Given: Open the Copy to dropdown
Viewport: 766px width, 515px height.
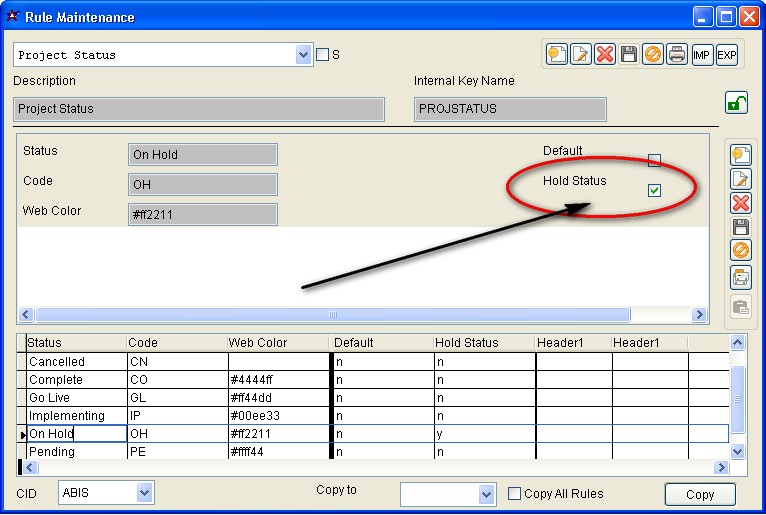Looking at the screenshot, I should (487, 495).
